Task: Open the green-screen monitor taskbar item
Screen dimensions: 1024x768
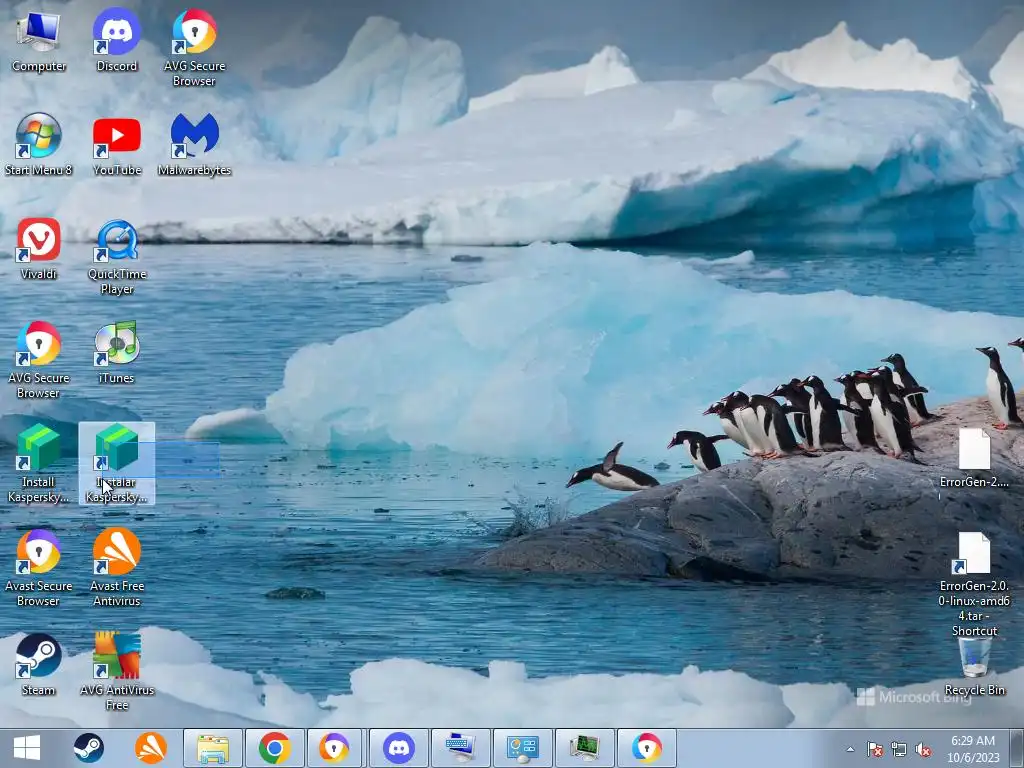Action: (585, 748)
